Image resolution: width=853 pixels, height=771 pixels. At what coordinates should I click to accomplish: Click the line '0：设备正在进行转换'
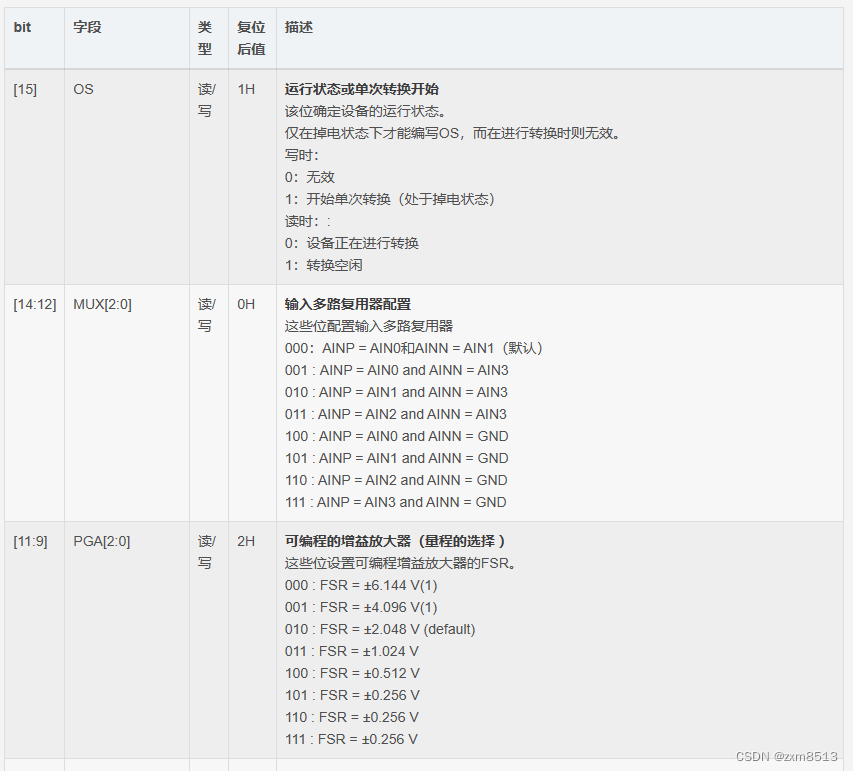351,243
